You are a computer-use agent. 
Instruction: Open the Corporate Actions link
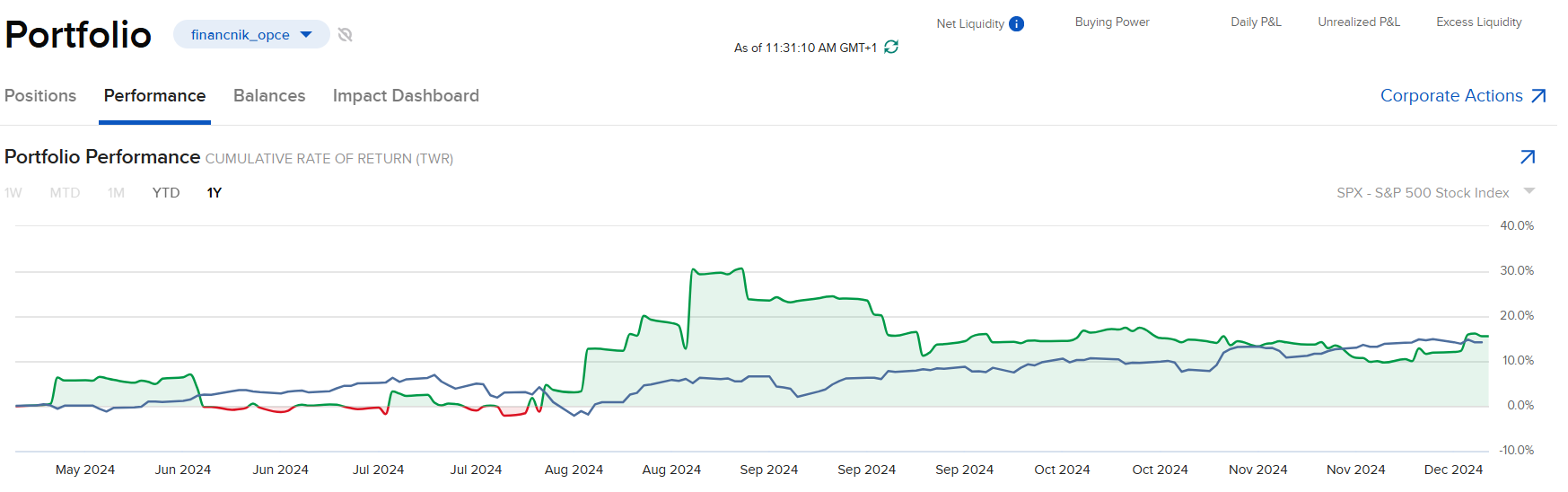coord(1450,96)
